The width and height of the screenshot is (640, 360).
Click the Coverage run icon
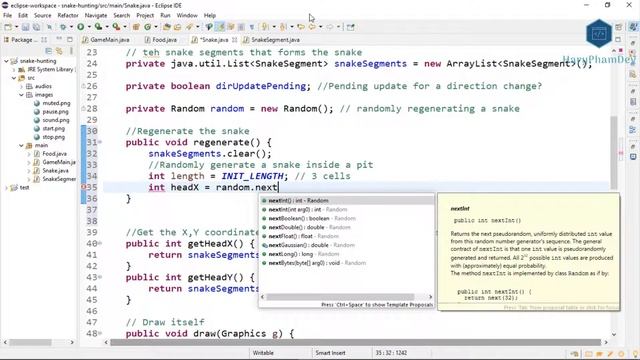(98, 27)
